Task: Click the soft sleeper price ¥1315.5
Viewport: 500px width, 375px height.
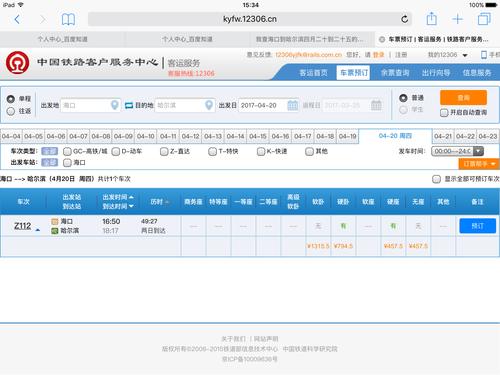Action: click(x=318, y=246)
